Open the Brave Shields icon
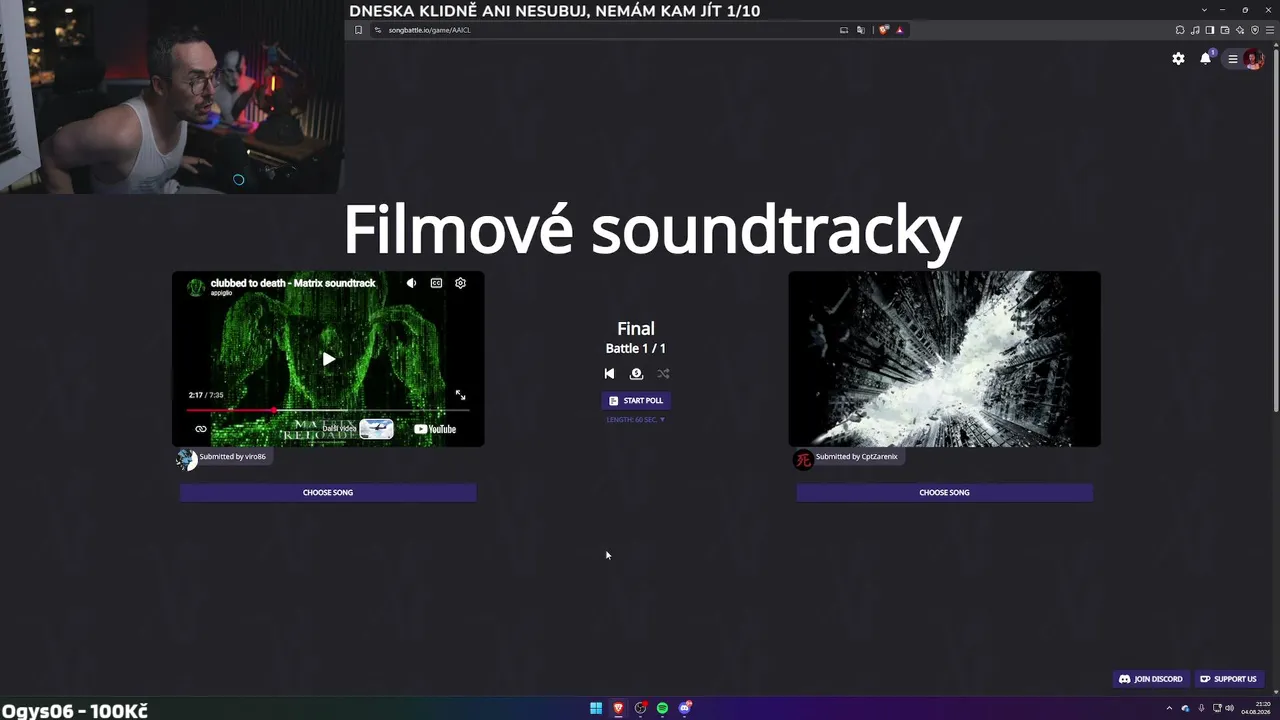 (x=883, y=30)
